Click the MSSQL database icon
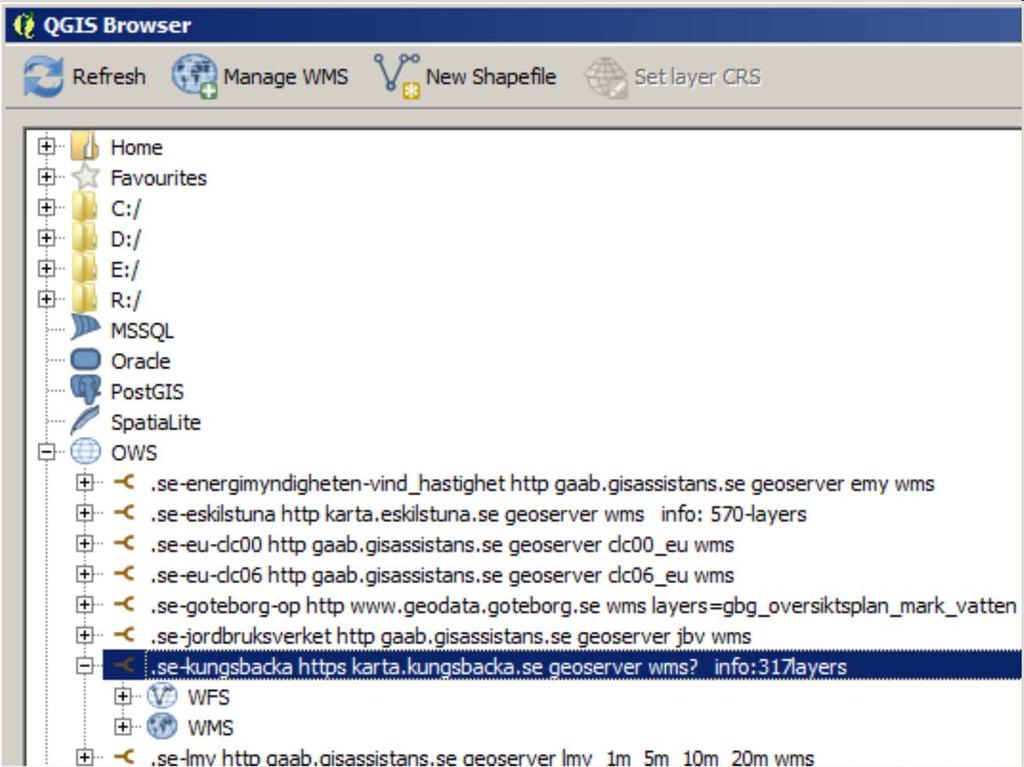 coord(86,328)
